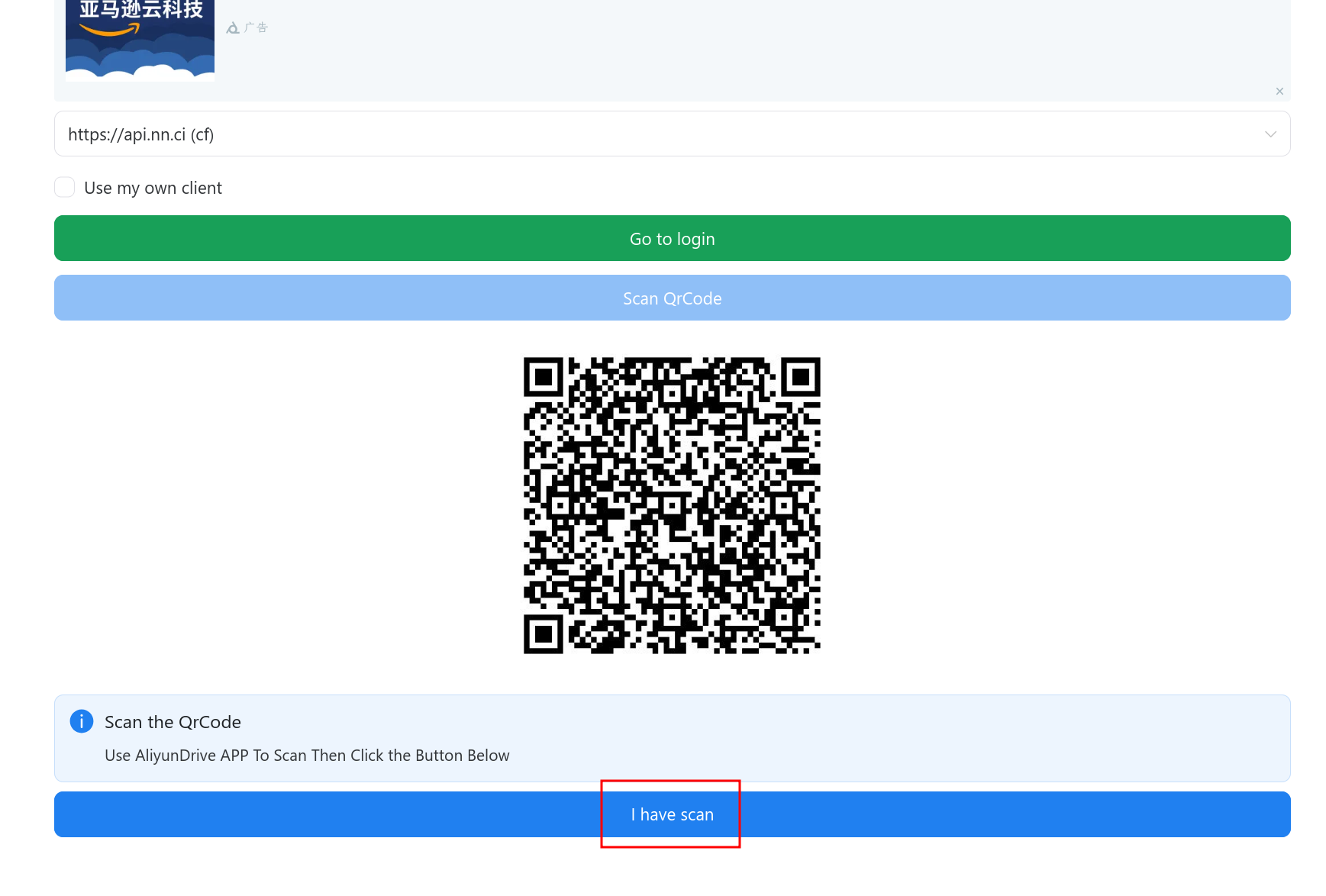
Task: Enable the Use my own client checkbox
Action: [65, 187]
